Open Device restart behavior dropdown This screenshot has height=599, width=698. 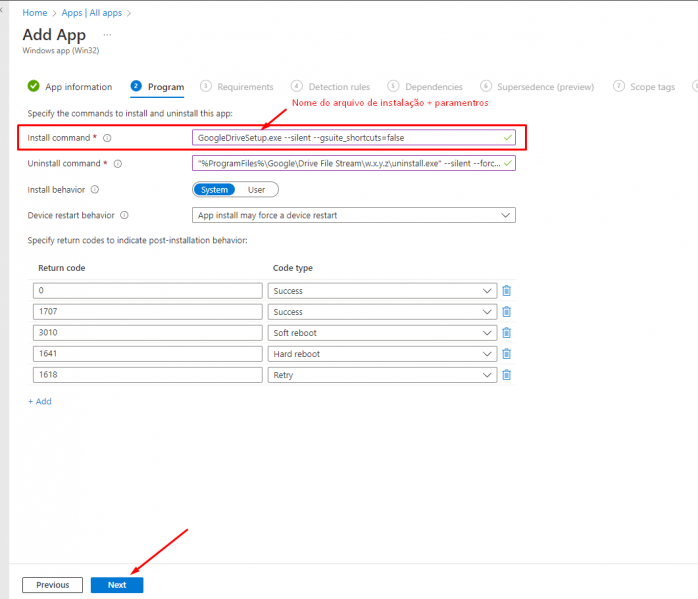(x=354, y=215)
